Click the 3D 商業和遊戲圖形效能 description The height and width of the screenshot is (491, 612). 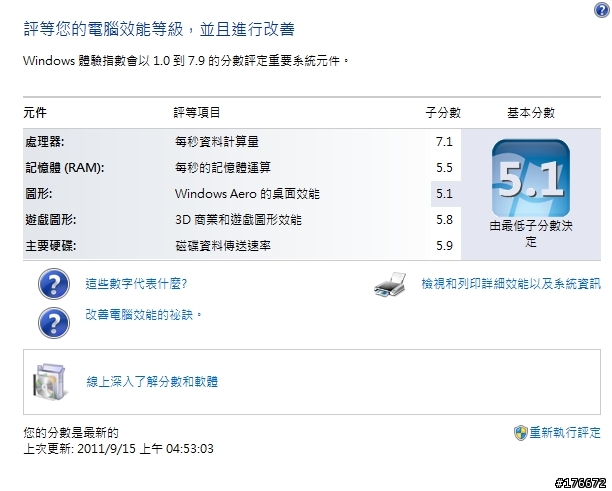[x=238, y=220]
